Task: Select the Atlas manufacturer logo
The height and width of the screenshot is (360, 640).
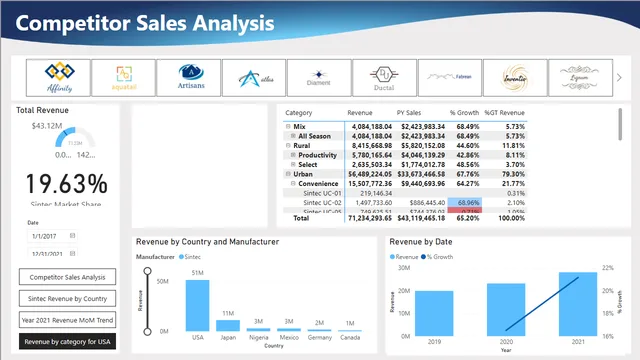Action: pos(254,78)
